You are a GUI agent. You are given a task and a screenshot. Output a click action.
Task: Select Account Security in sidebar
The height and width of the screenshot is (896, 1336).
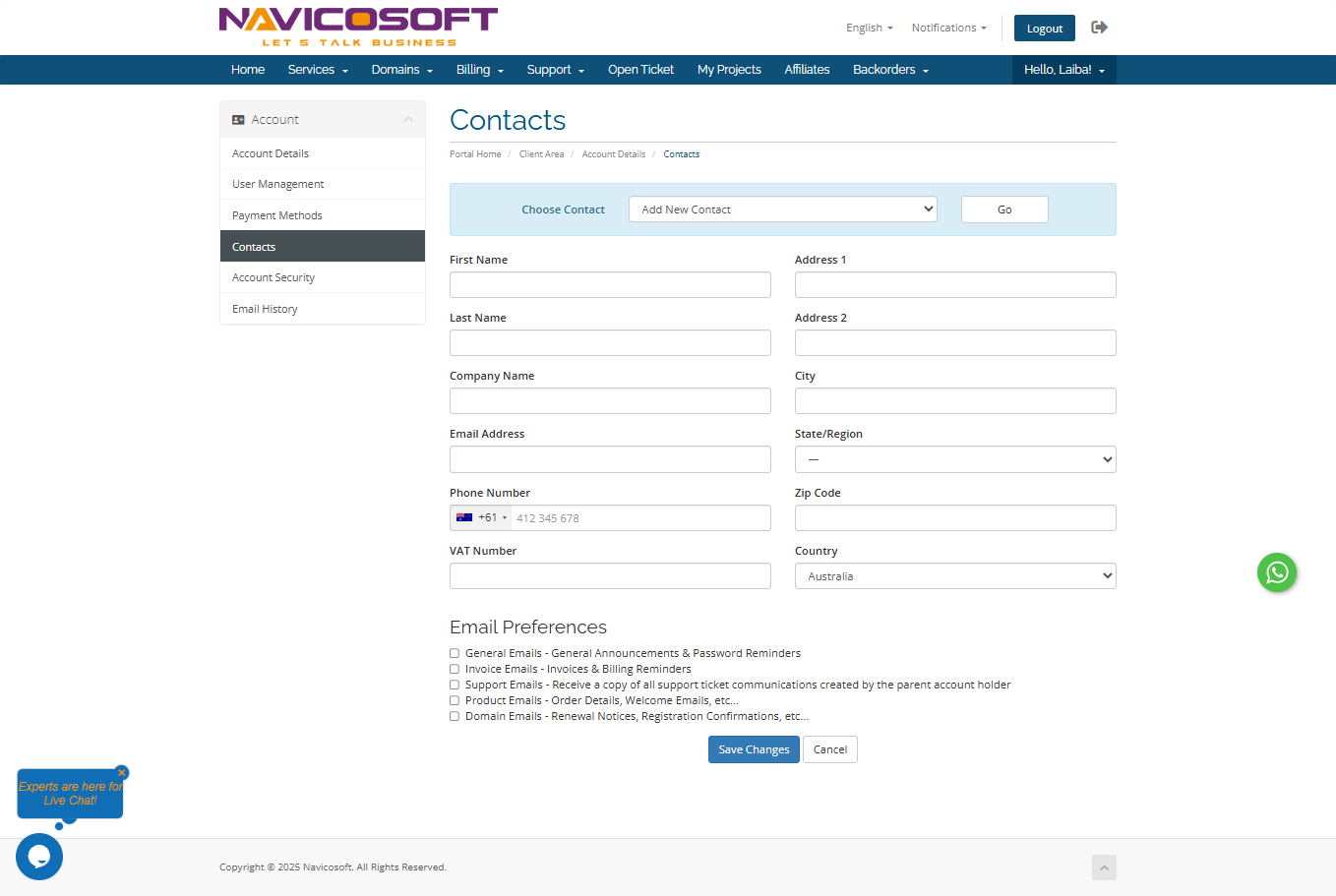coord(273,278)
